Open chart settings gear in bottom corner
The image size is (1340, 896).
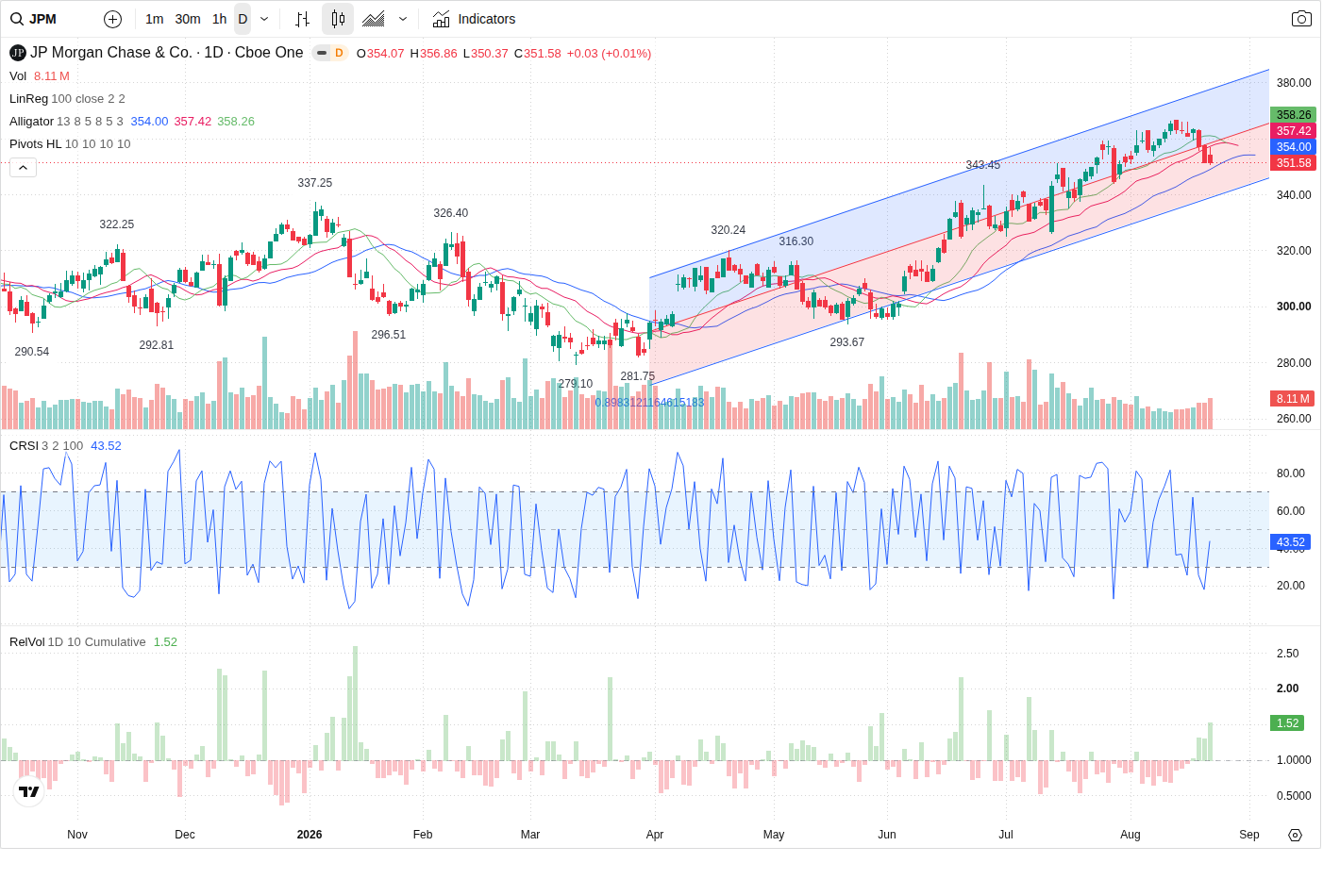(x=1295, y=835)
